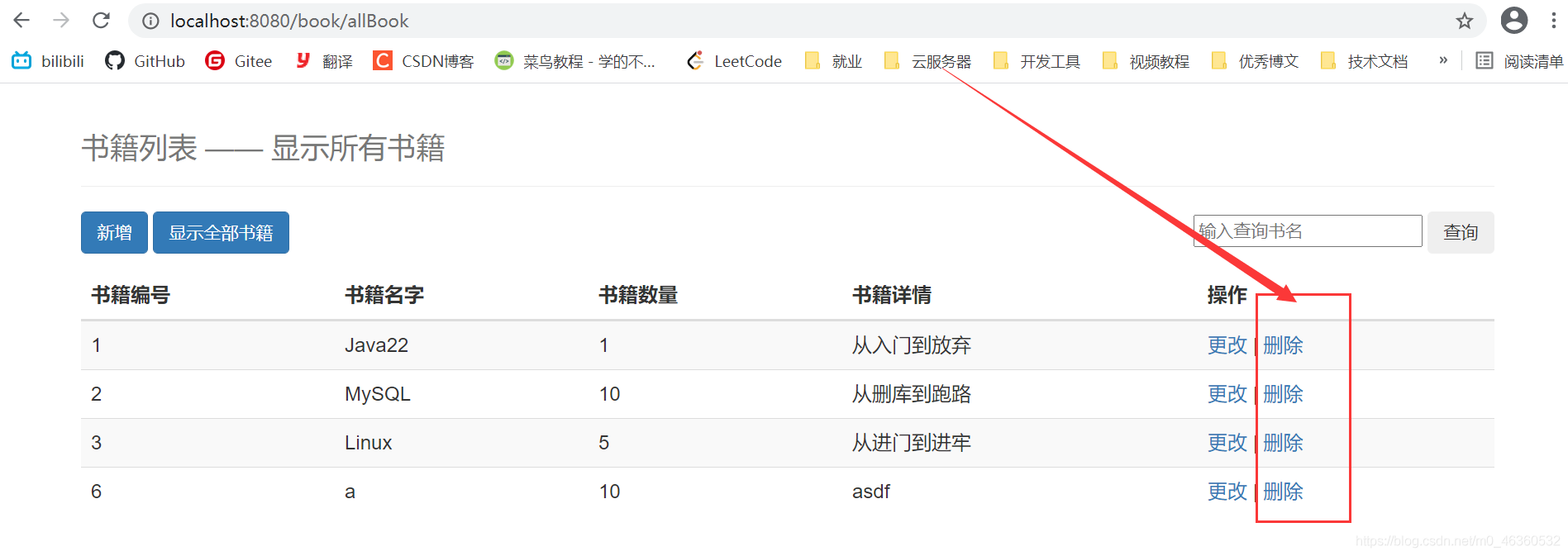Image resolution: width=1568 pixels, height=556 pixels.
Task: Open the 就业 bookmark folder
Action: [x=833, y=61]
